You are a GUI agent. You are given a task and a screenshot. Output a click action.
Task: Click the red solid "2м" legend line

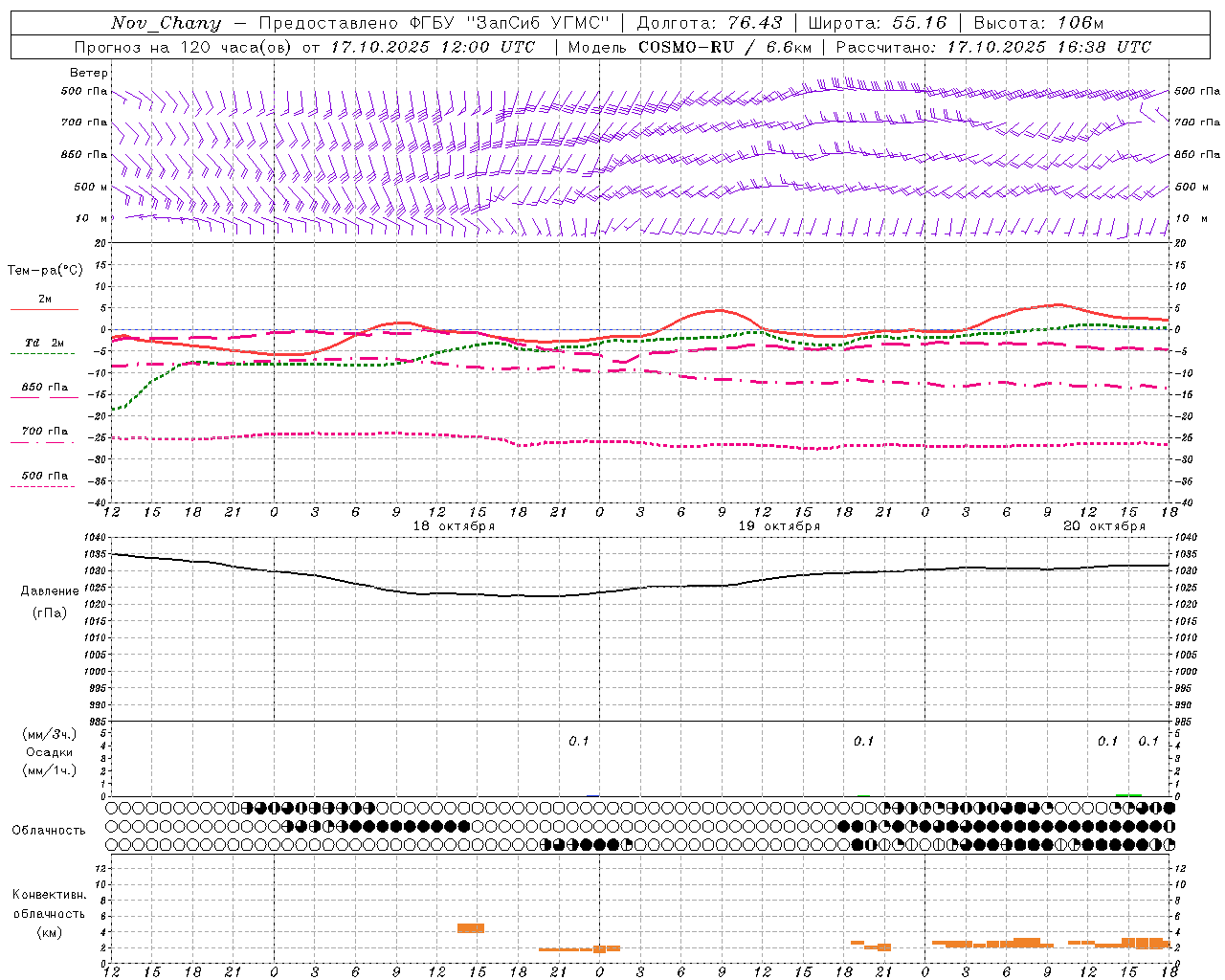pos(44,309)
